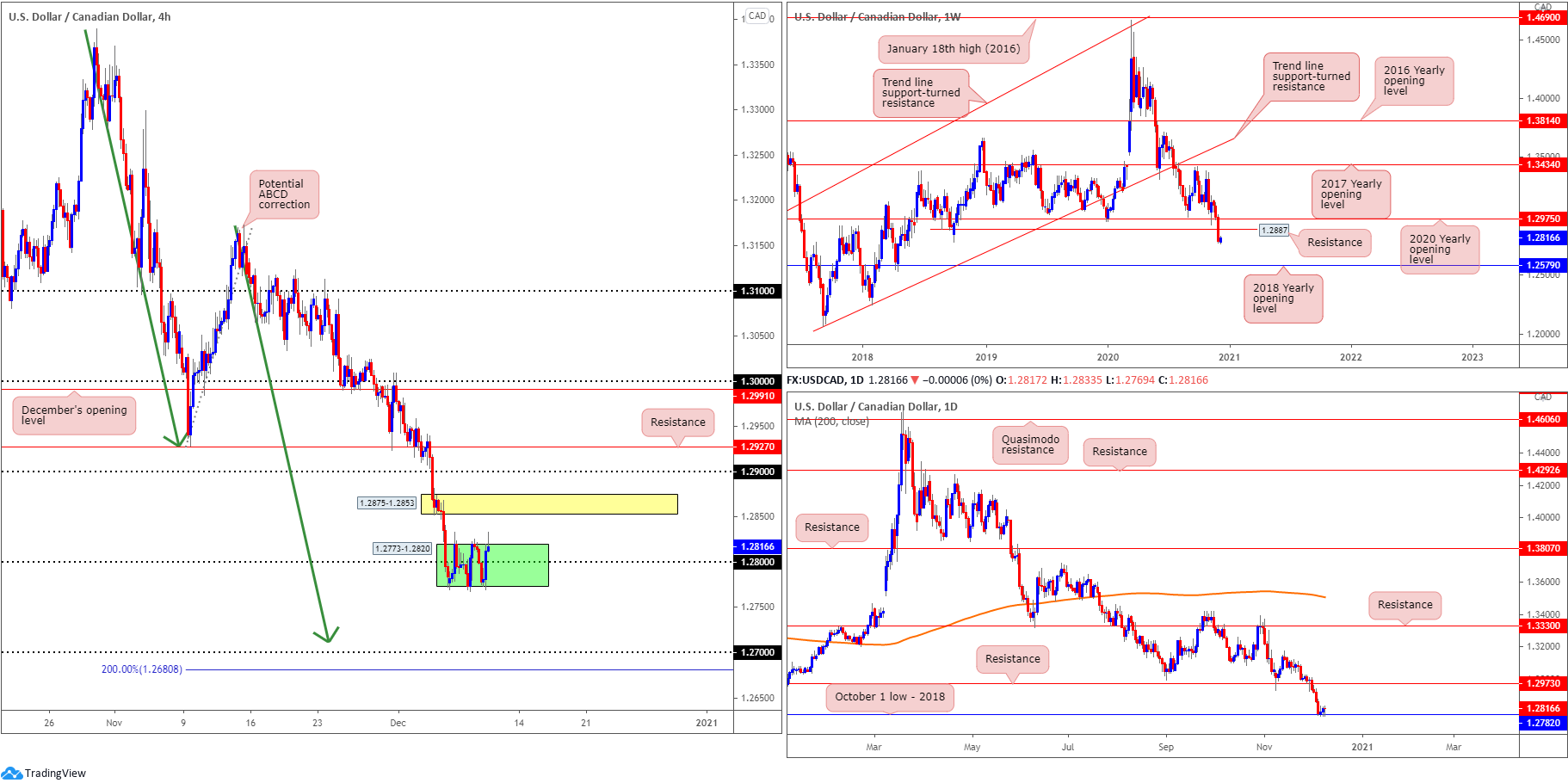
Task: Click the 1.27000 price label
Action: (757, 652)
